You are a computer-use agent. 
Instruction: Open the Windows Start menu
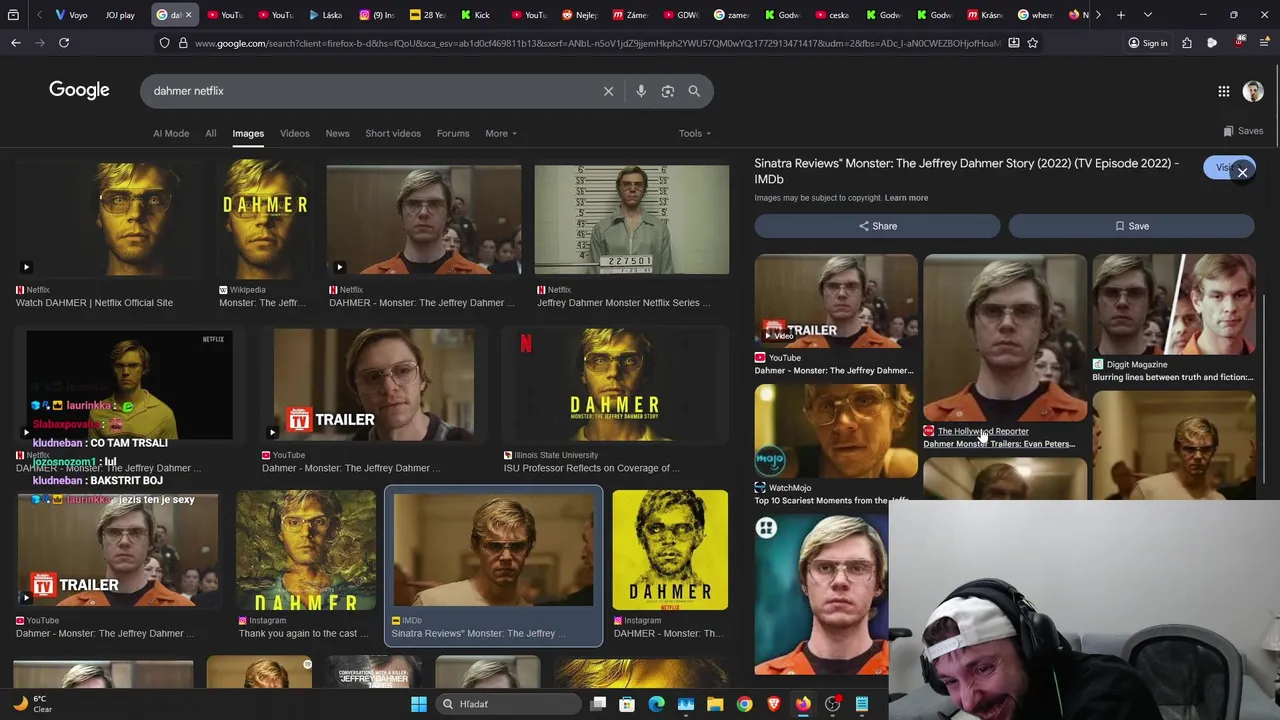[x=419, y=704]
